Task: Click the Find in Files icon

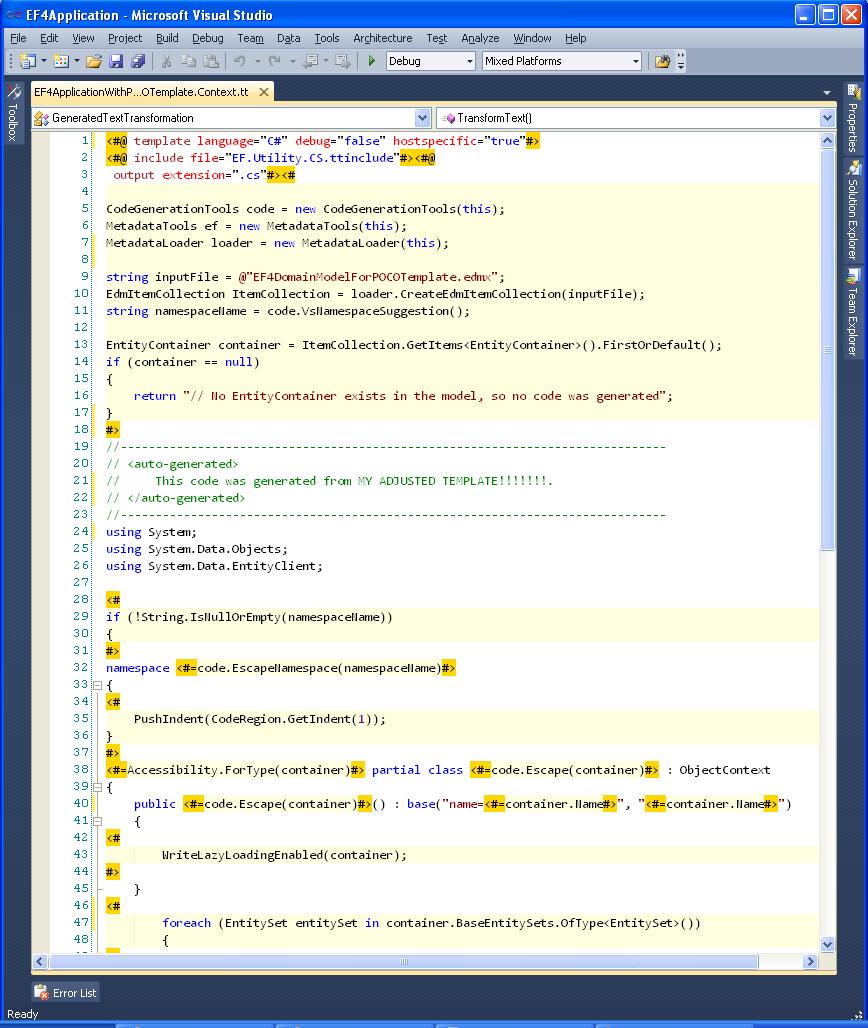Action: coord(662,61)
